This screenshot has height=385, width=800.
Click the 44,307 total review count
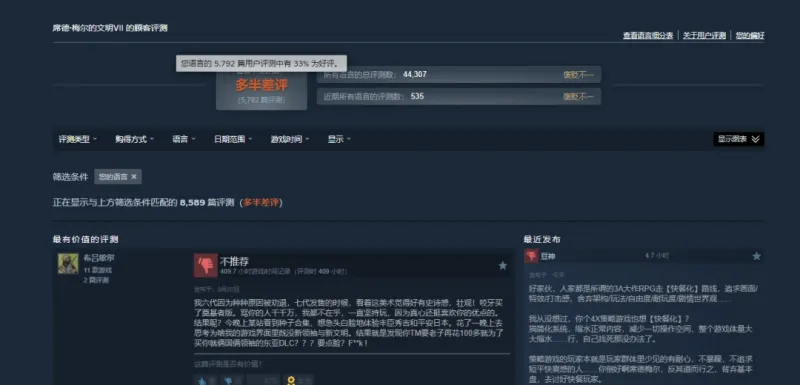pos(414,74)
